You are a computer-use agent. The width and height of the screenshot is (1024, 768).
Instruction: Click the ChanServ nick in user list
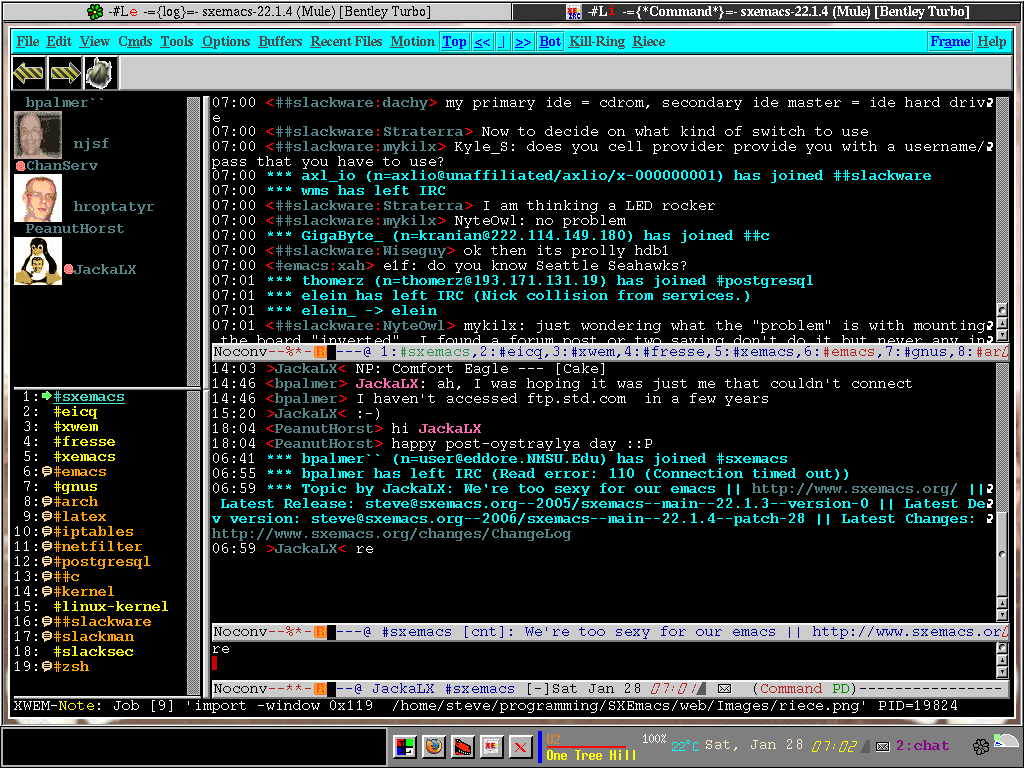pos(61,166)
